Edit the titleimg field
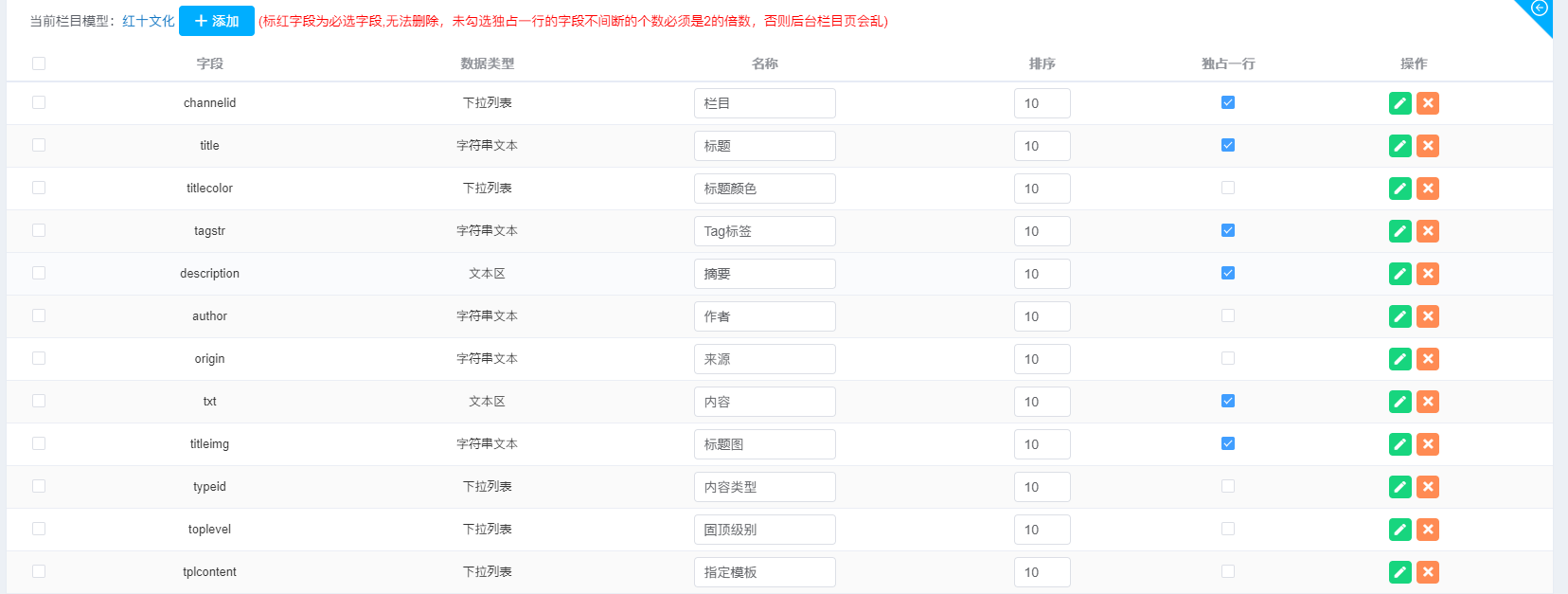The image size is (1568, 594). pos(1399,444)
